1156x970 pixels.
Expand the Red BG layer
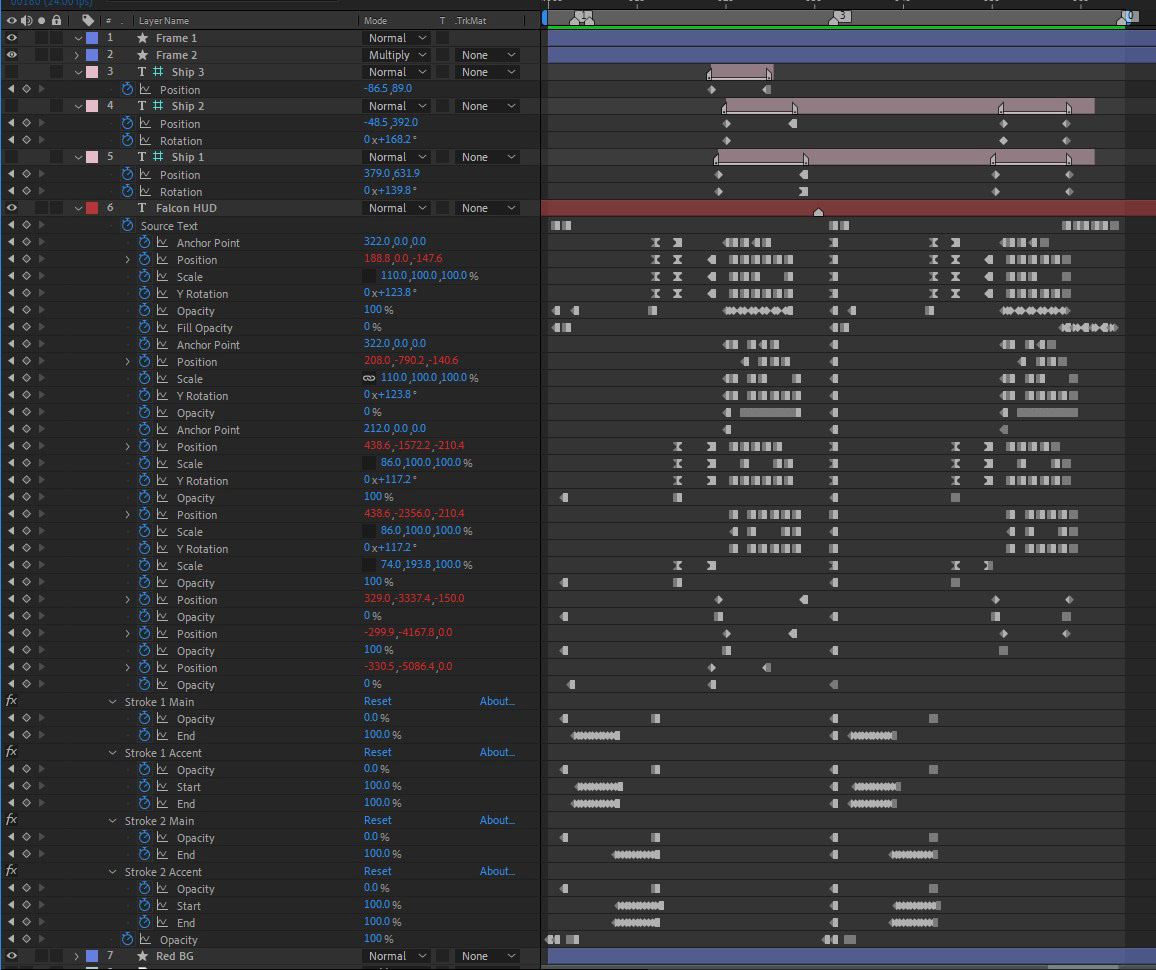click(77, 956)
